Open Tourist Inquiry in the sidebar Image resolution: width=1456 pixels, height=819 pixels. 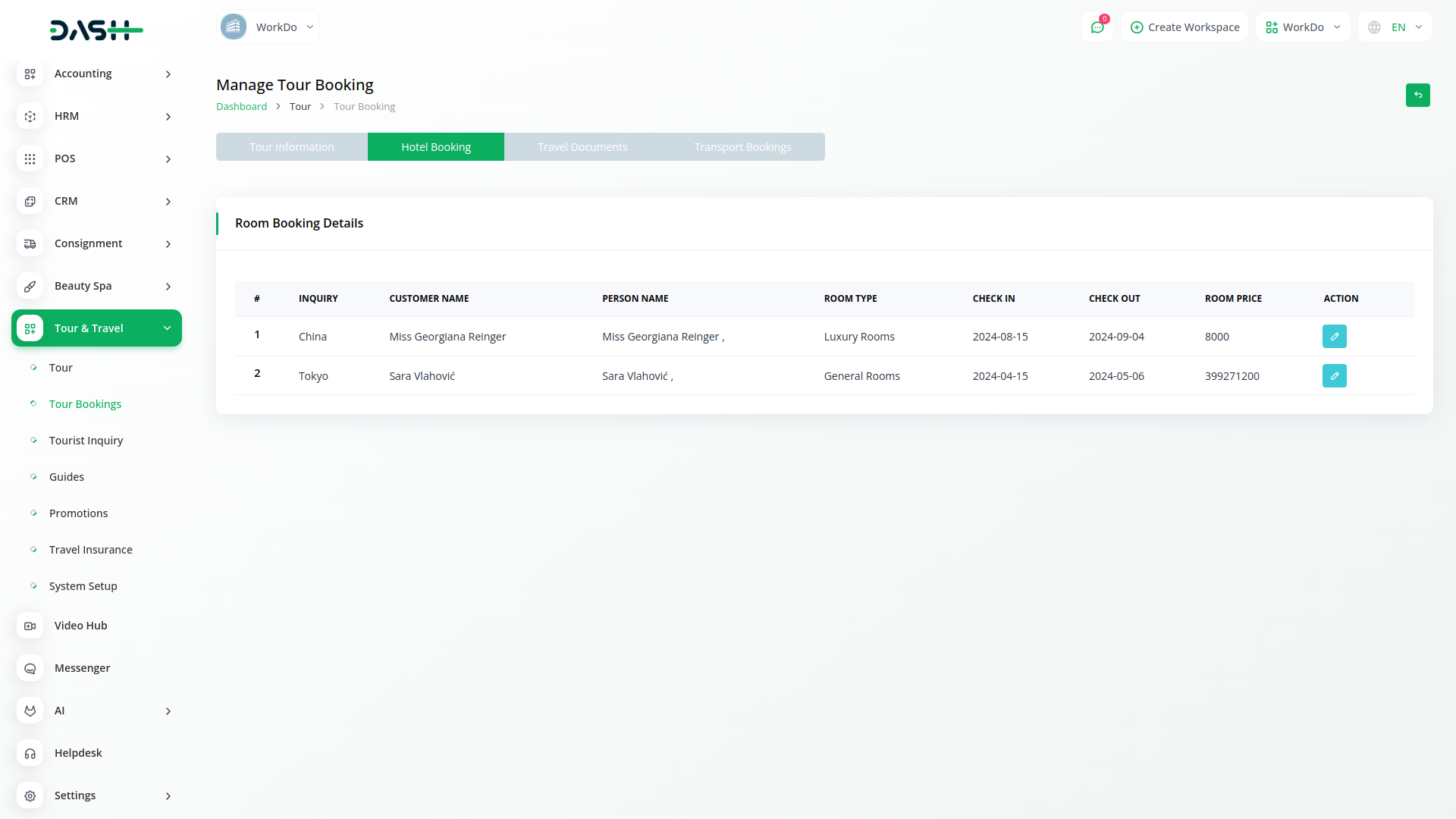[86, 441]
